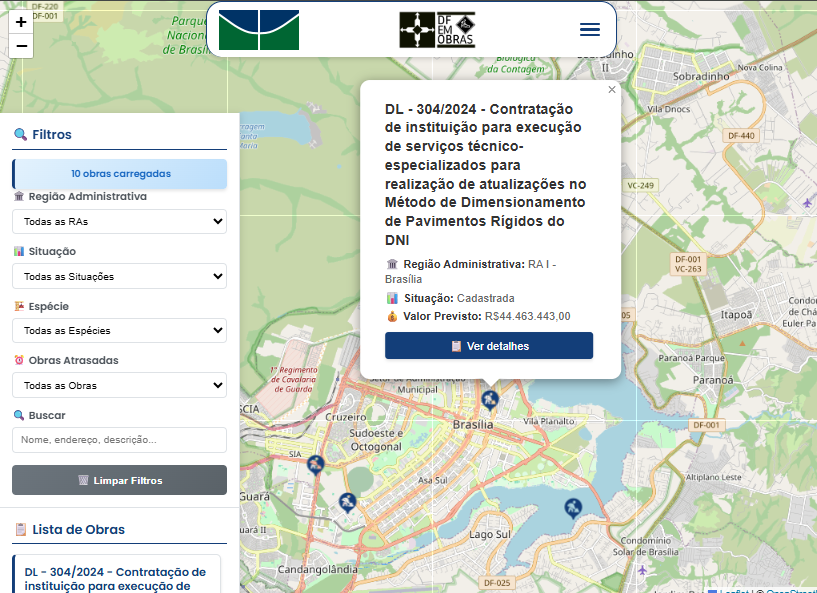Click the Paranoá label on map
The height and width of the screenshot is (593, 817).
pos(713,380)
